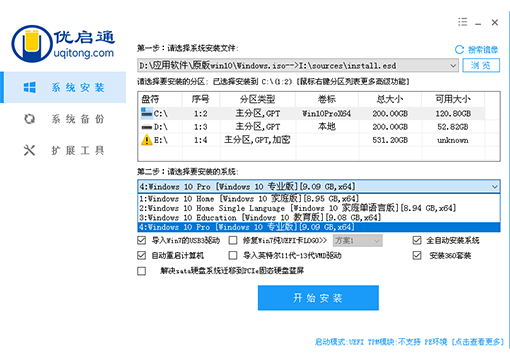Enable the sata硬盘迁移蓝屏 fix checkbox
Screen dimensions: 510x360
(x=142, y=271)
